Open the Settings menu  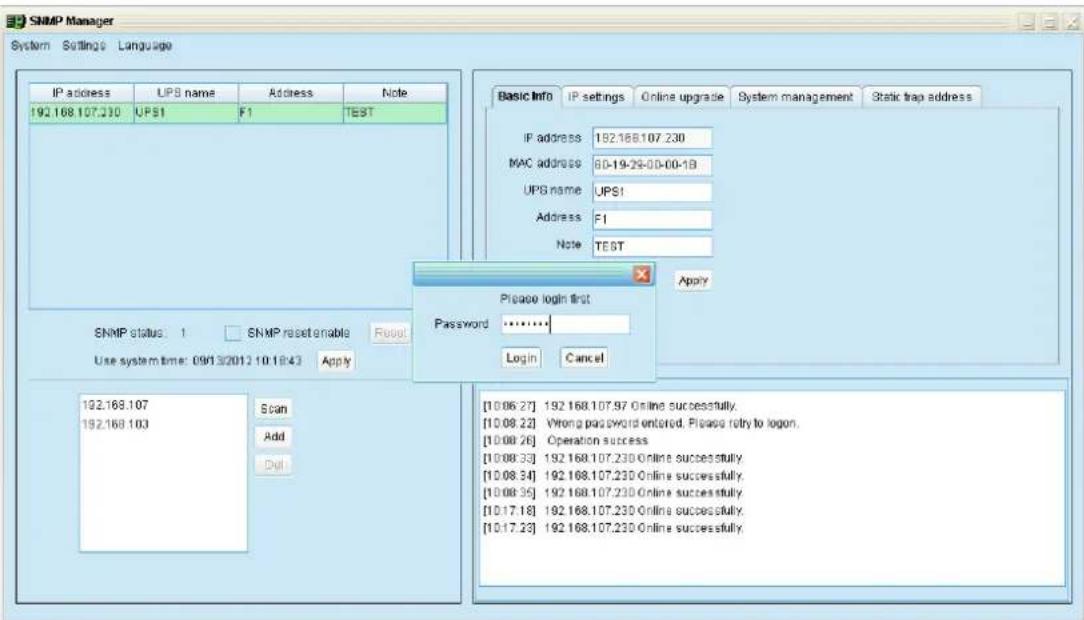[x=84, y=46]
